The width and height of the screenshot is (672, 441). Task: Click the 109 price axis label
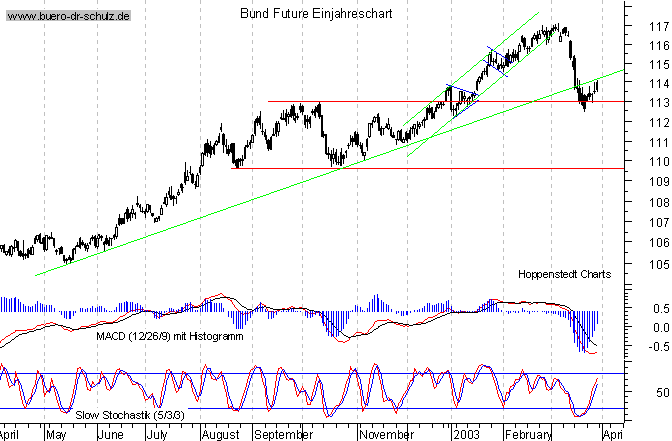click(659, 182)
